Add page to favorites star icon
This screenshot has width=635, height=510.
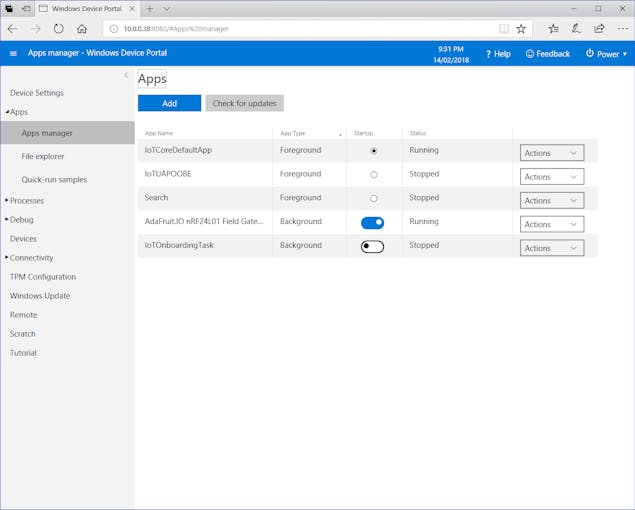tap(521, 29)
